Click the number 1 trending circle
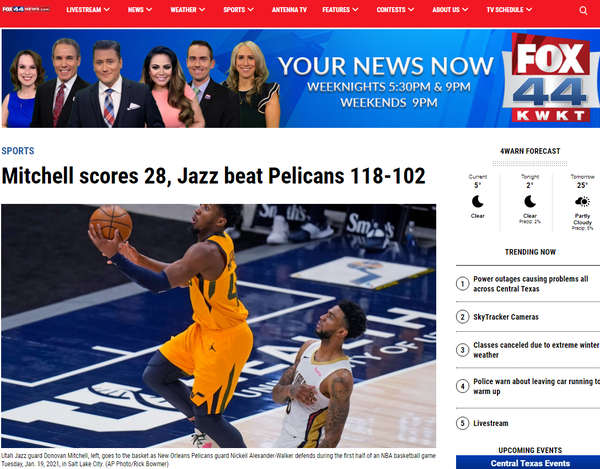The width and height of the screenshot is (600, 469). 462,284
